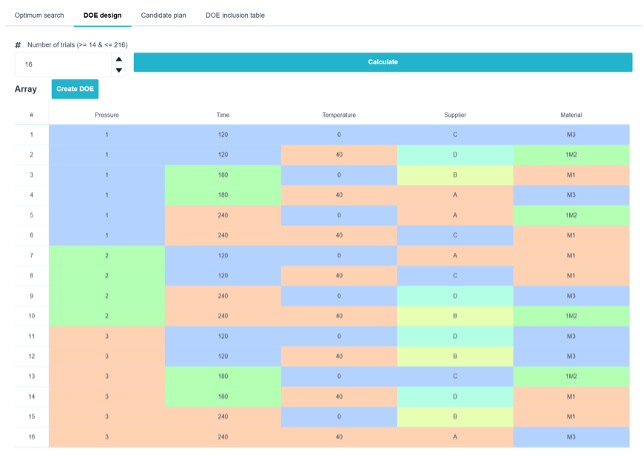Click the Time column header
This screenshot has width=644, height=456.
(x=223, y=115)
